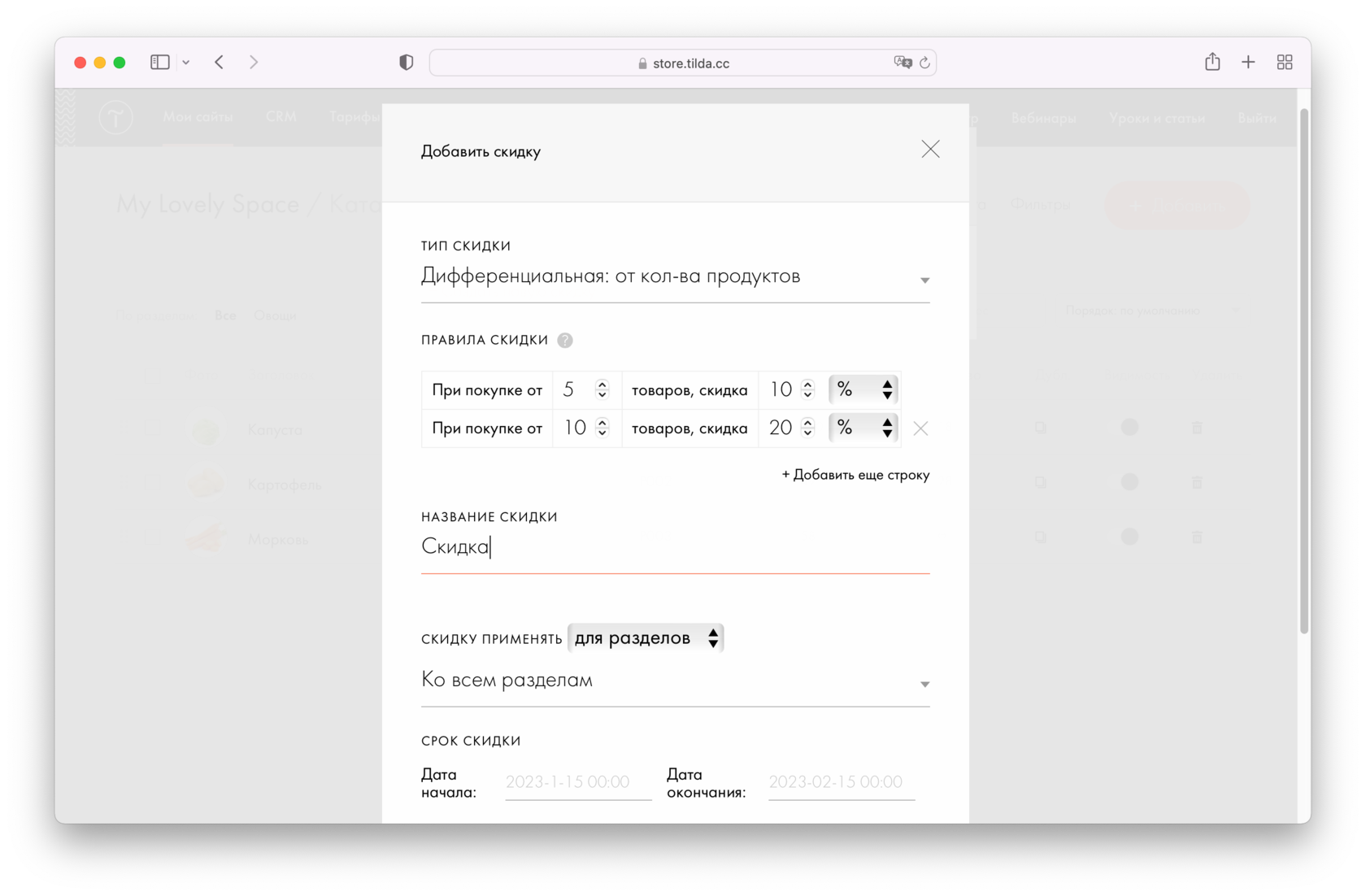1366x896 pixels.
Task: Open the sidebar options chevron in Safari
Action: [186, 63]
